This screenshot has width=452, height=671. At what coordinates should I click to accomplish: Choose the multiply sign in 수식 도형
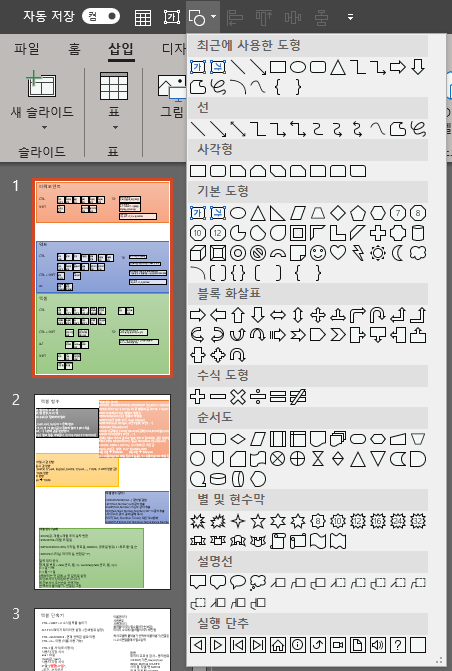[x=238, y=397]
